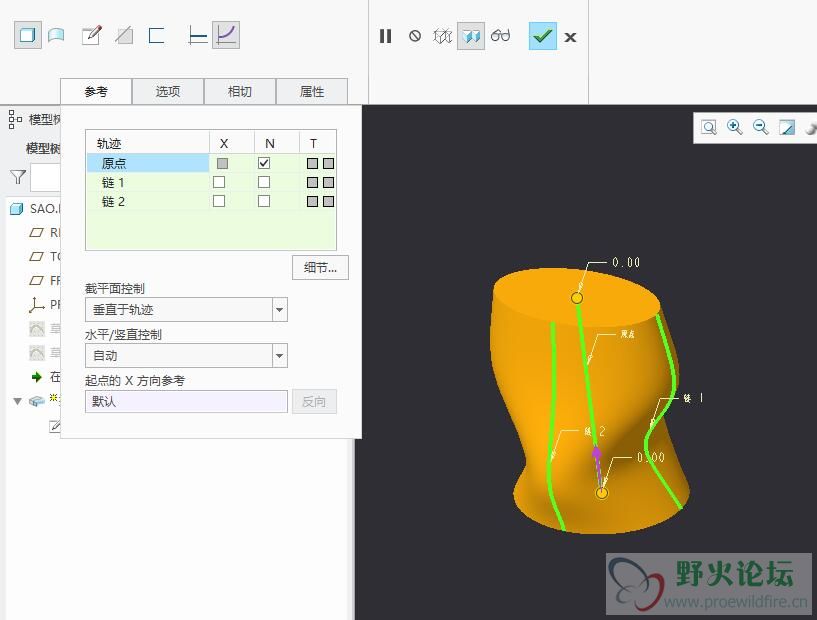
Task: Select the coordinate system icon in model tree
Action: coord(36,305)
